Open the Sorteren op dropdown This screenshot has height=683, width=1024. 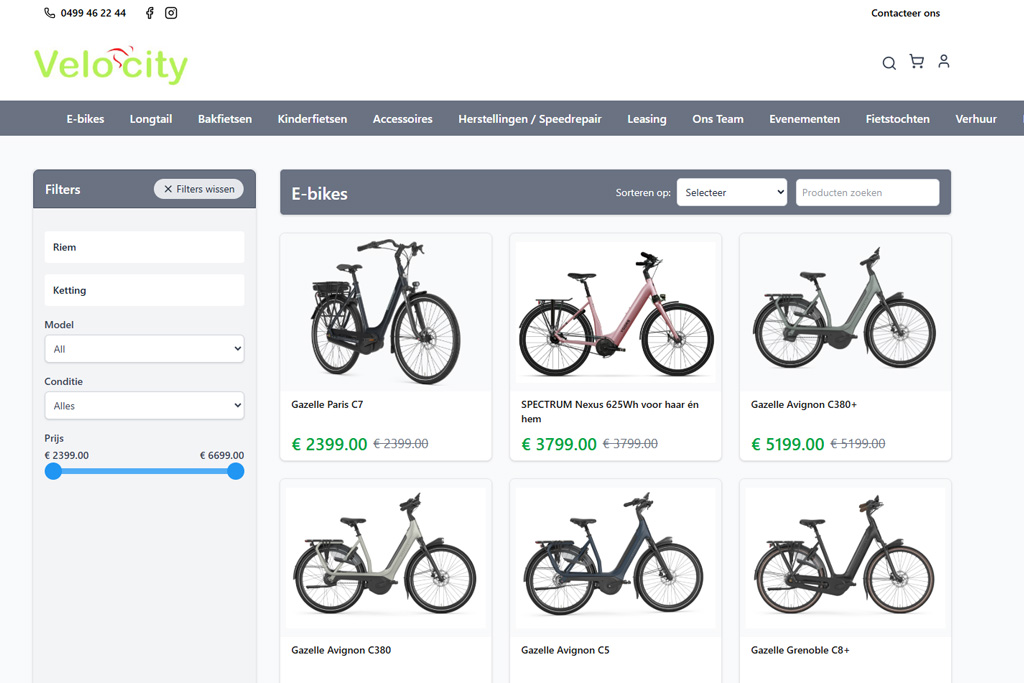(x=731, y=193)
